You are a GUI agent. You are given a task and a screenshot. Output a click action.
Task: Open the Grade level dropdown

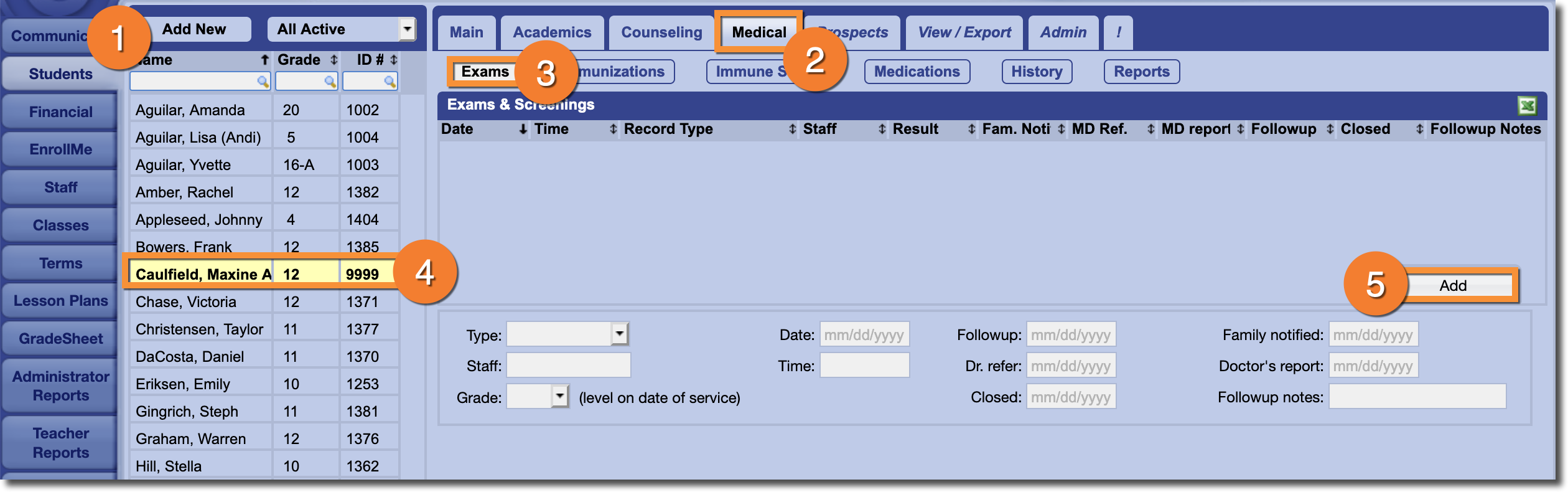click(x=559, y=396)
